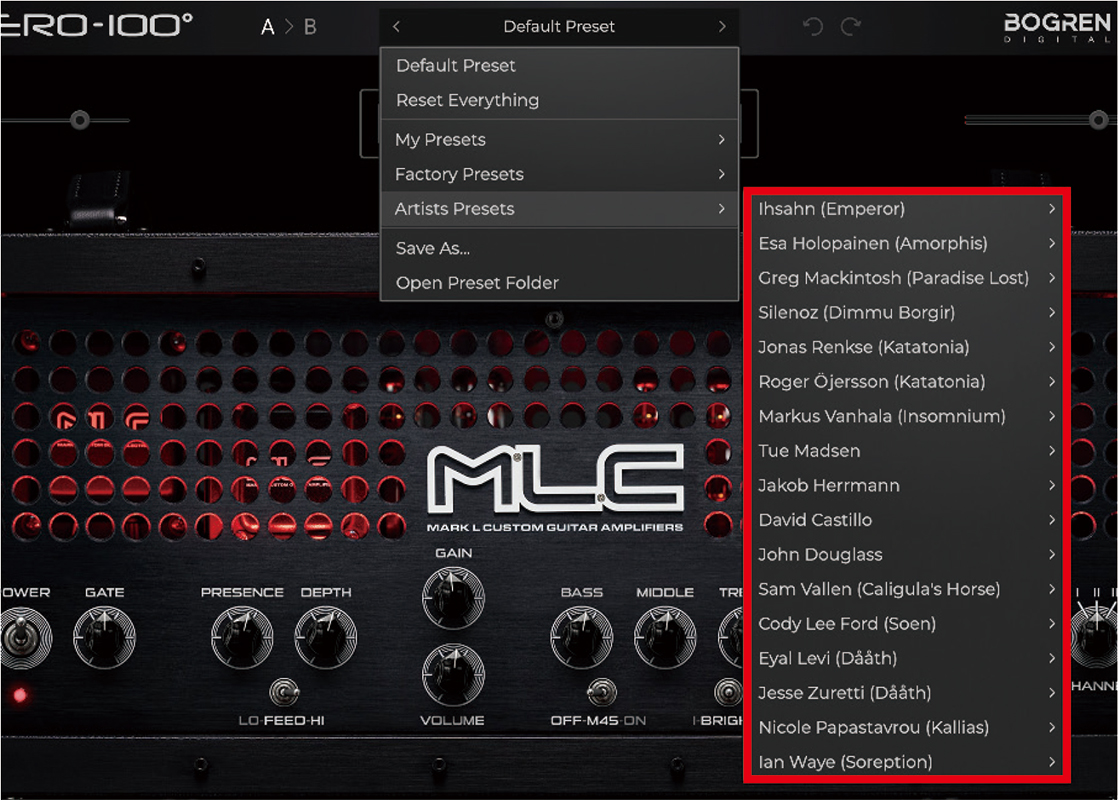Flip the OFF-M45-ON switch
The height and width of the screenshot is (800, 1118).
click(601, 692)
